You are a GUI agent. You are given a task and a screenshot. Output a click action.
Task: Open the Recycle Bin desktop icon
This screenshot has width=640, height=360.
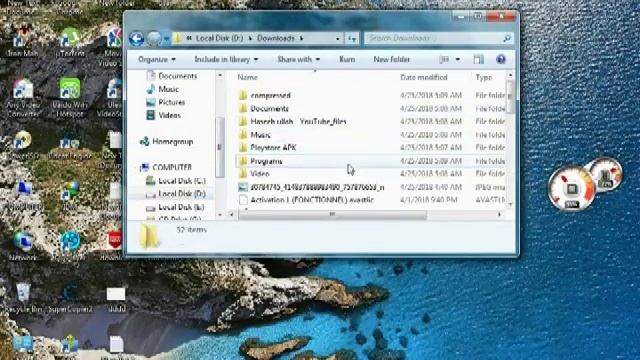[x=23, y=298]
